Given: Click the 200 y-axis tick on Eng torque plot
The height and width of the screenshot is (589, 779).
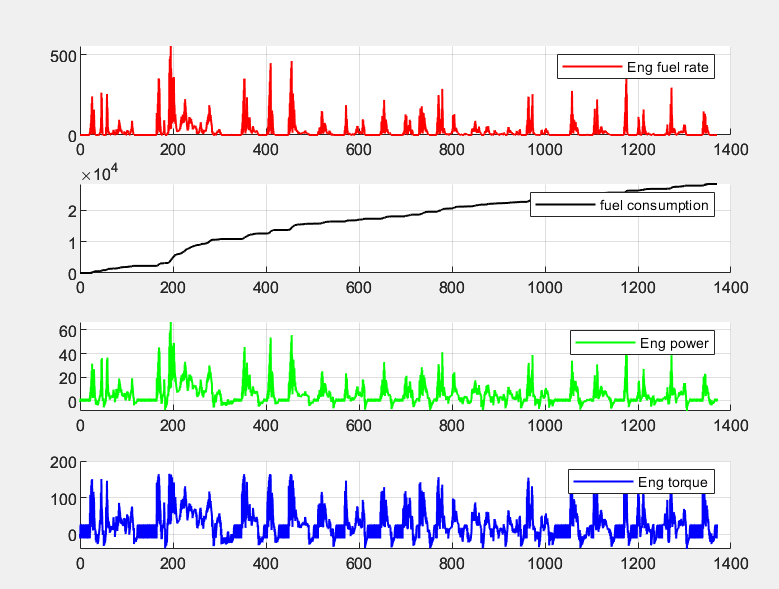Looking at the screenshot, I should pos(63,463).
